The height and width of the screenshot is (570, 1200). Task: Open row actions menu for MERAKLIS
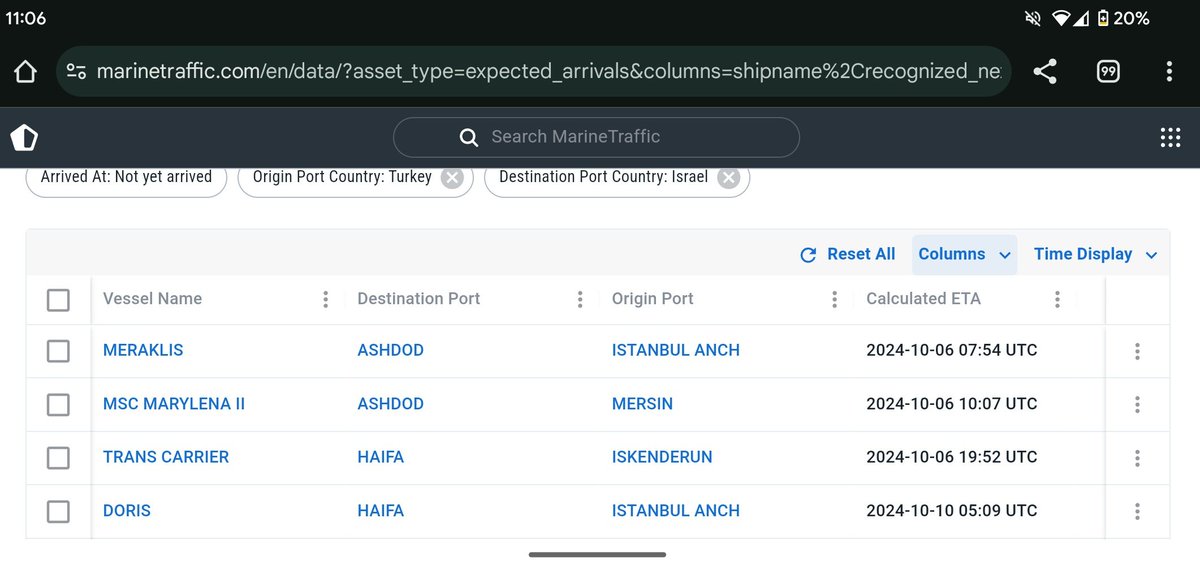[x=1138, y=351]
